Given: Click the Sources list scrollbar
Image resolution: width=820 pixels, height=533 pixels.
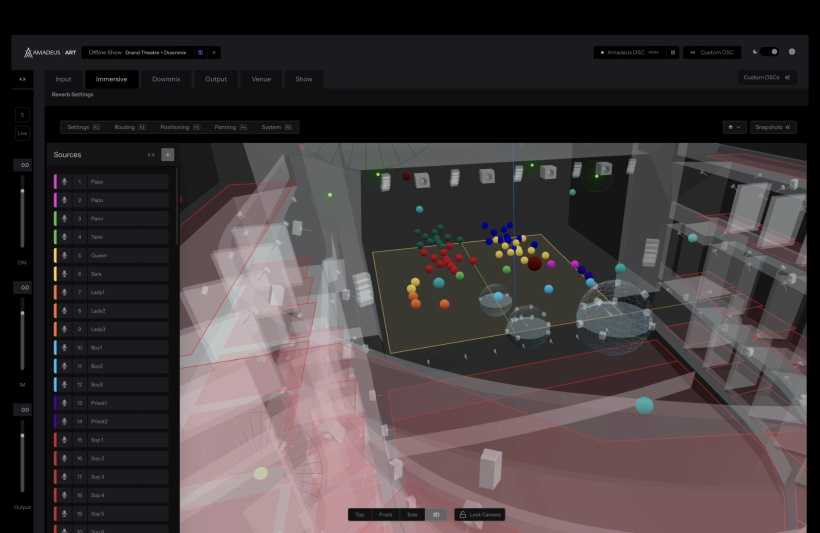Looking at the screenshot, I should coord(177,207).
